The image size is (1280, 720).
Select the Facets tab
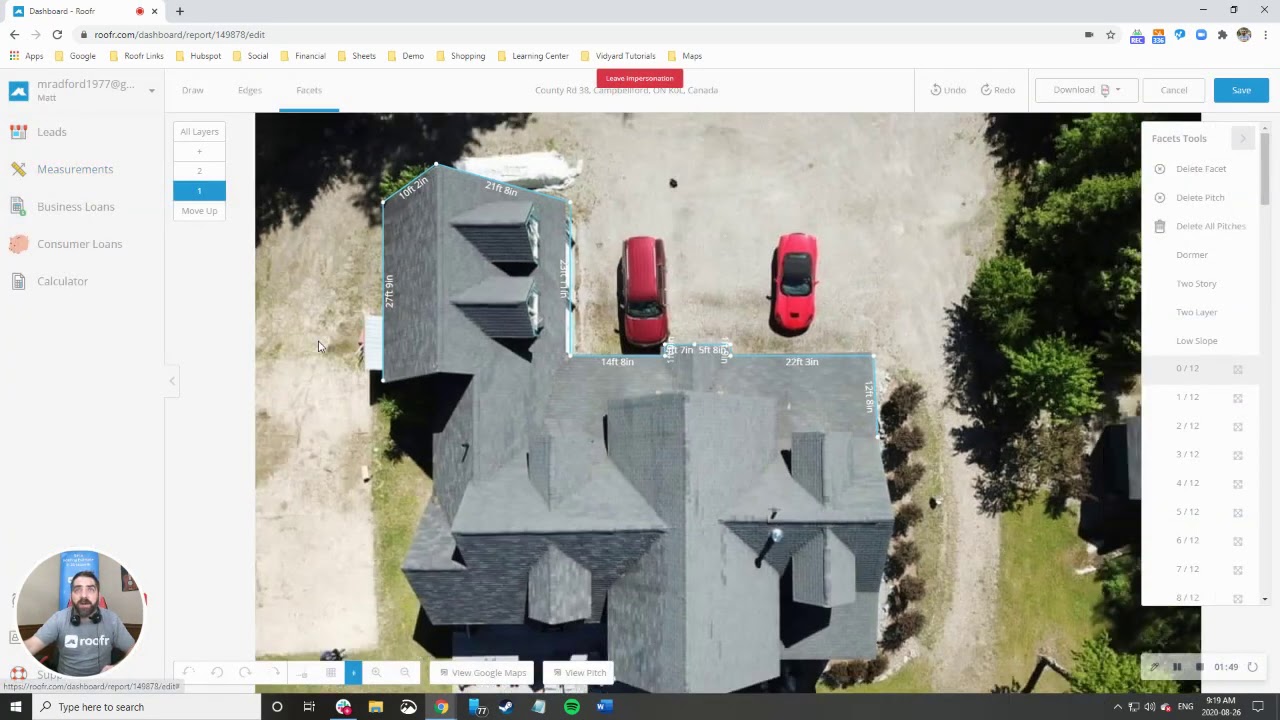tap(309, 90)
